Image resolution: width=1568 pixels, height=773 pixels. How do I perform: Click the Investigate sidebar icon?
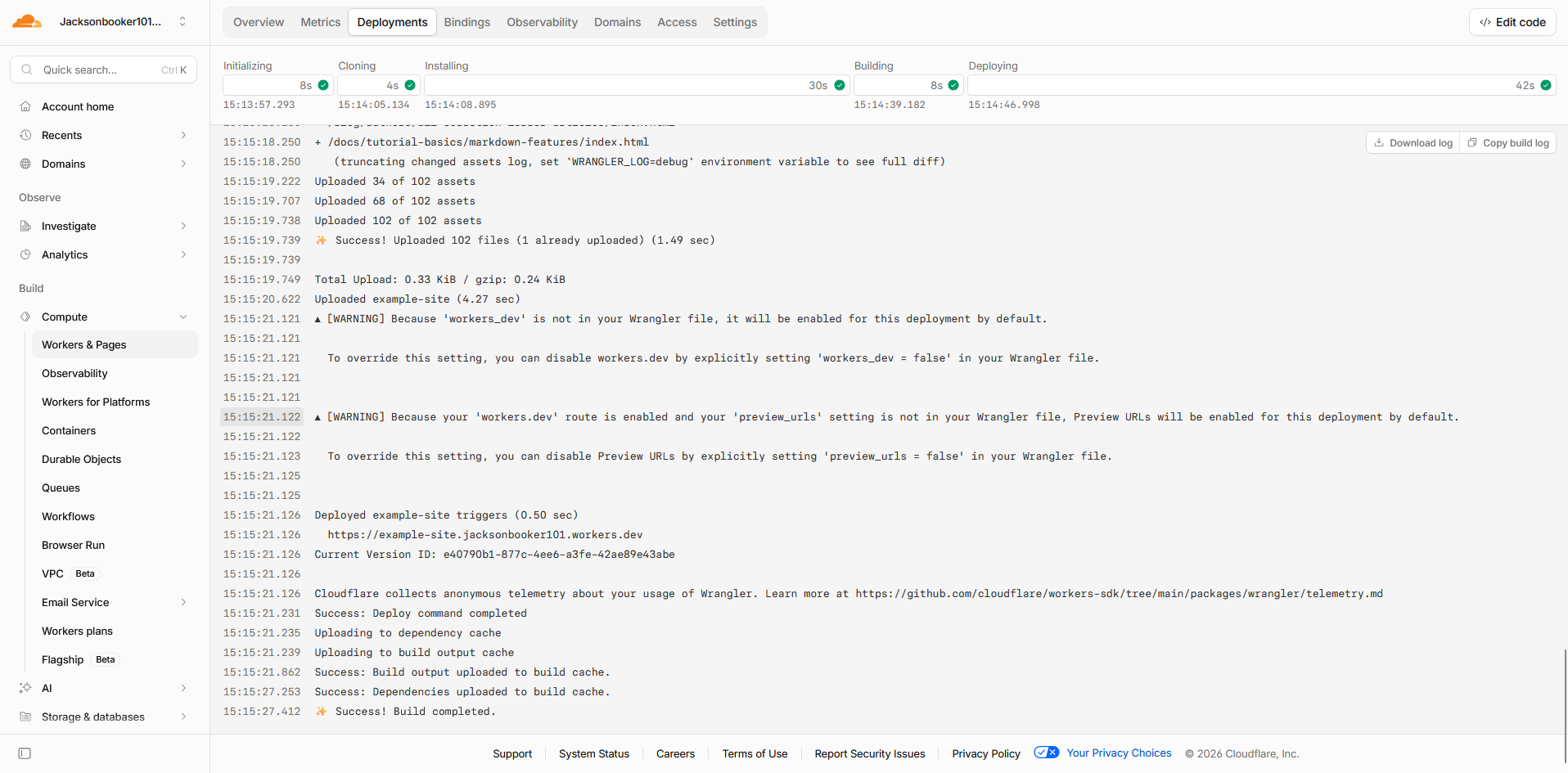[25, 226]
